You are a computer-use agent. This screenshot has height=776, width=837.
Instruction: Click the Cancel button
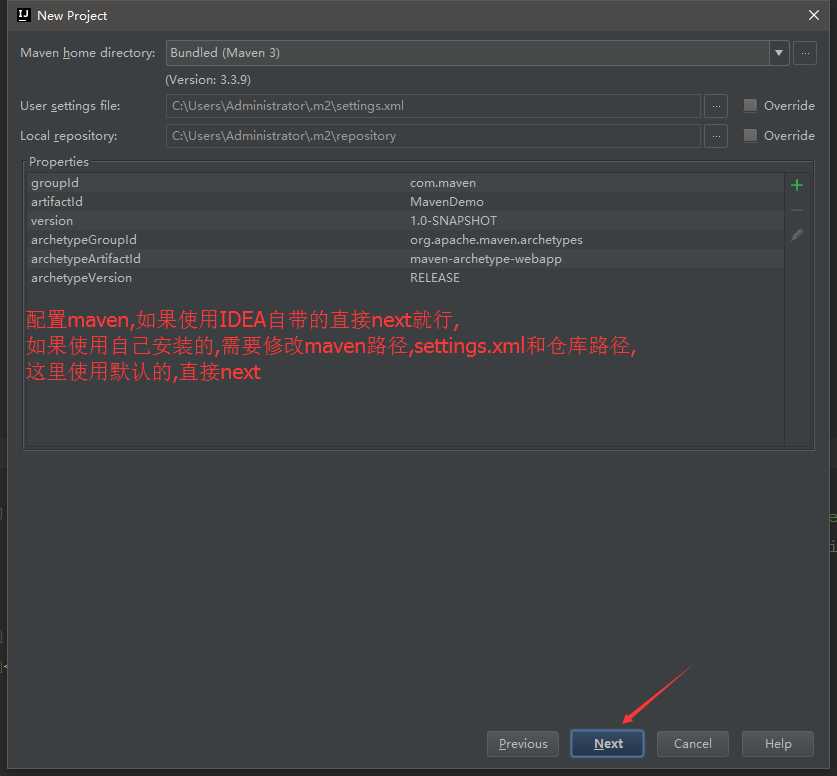[692, 743]
